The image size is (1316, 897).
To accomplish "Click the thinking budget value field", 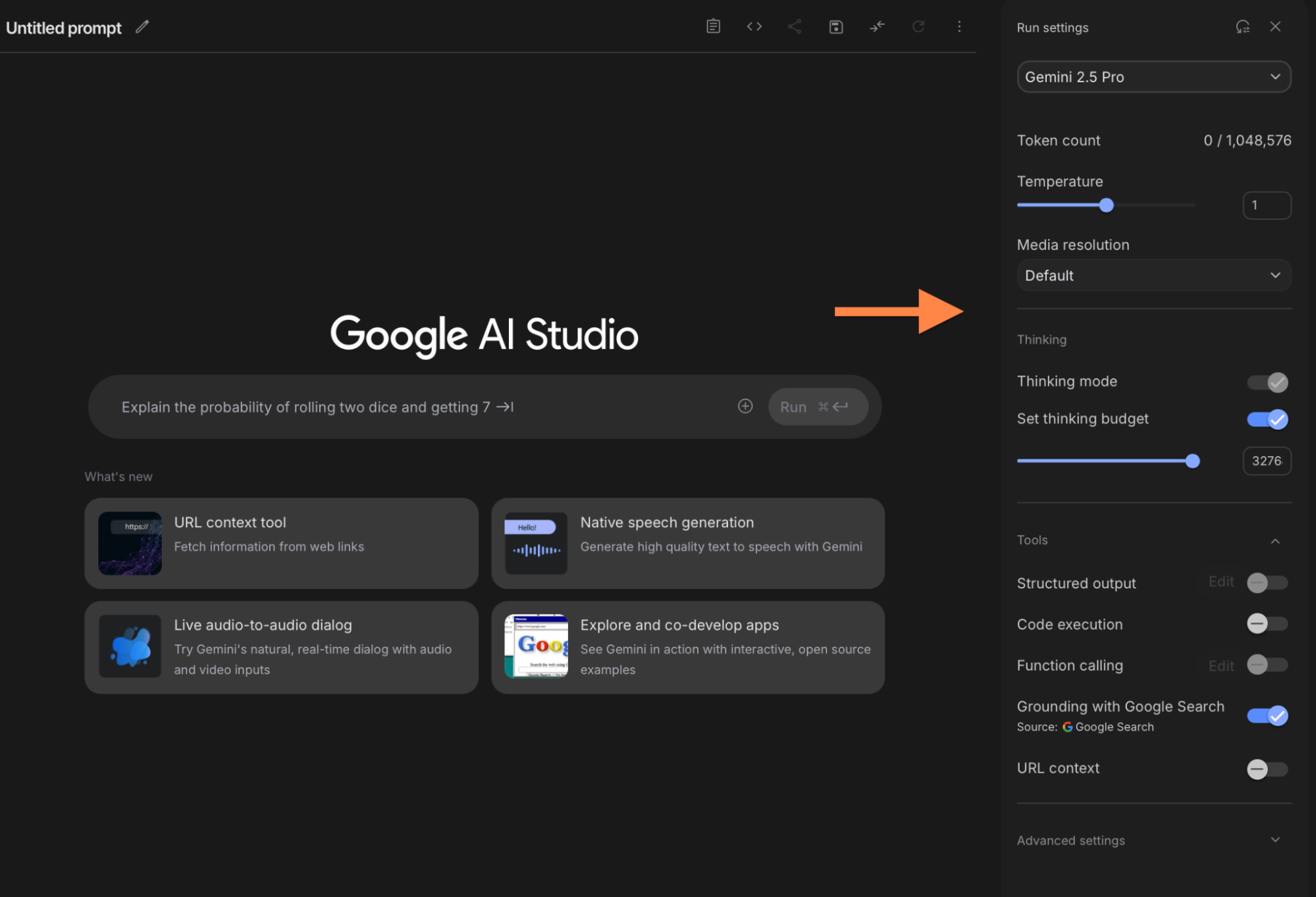I will pos(1267,461).
